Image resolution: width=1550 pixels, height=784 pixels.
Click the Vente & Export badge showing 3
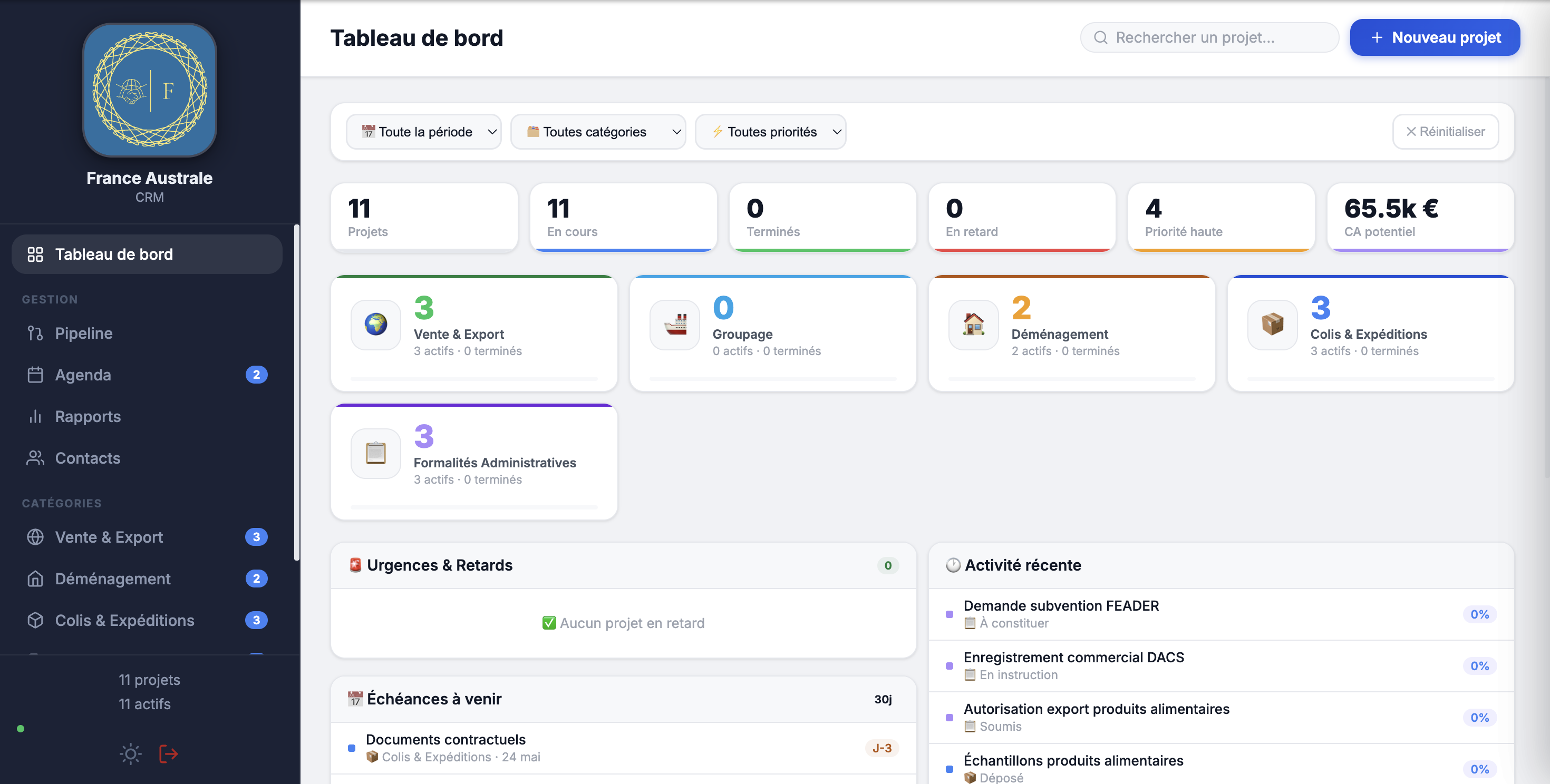tap(256, 537)
